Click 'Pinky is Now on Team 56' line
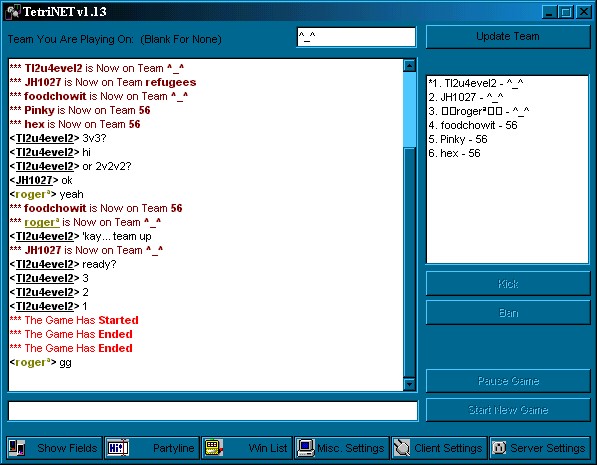This screenshot has height=465, width=597. pyautogui.click(x=80, y=110)
